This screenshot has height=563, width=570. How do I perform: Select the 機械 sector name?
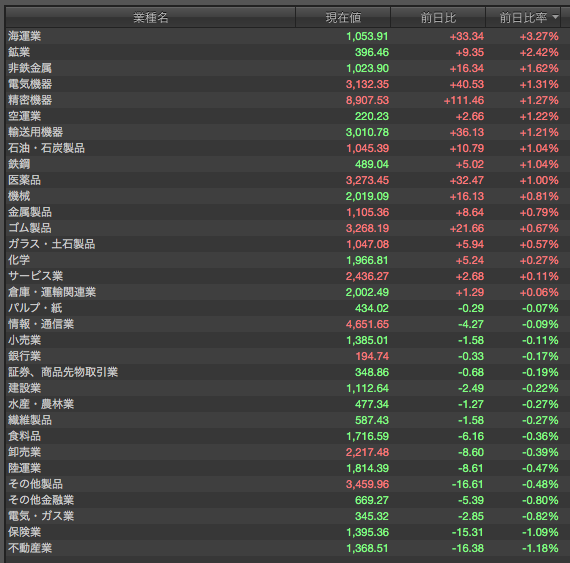(x=19, y=196)
